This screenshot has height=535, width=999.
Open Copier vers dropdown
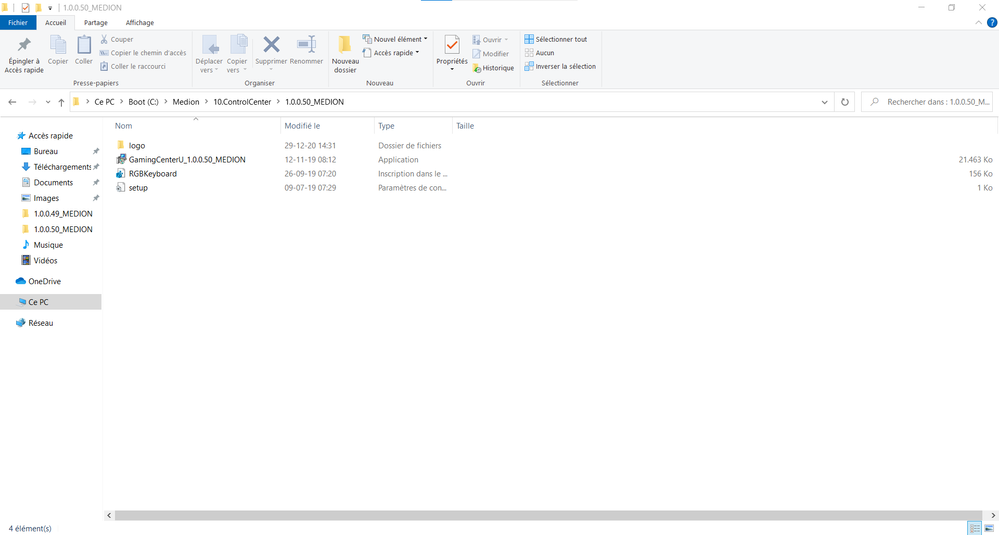[237, 66]
